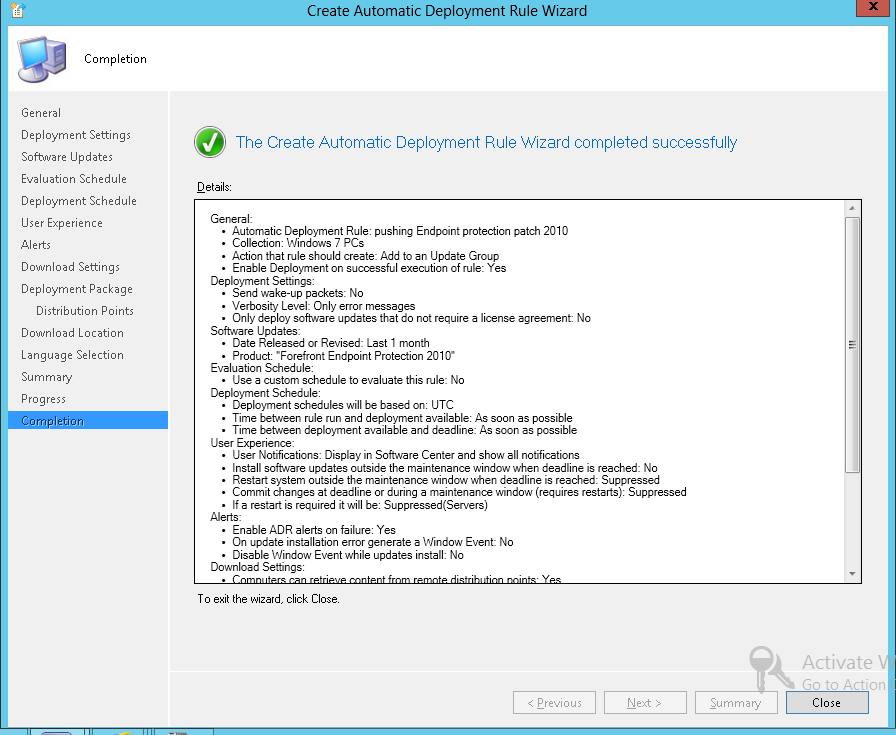Click 'Action that rule should create' line

coord(365,255)
